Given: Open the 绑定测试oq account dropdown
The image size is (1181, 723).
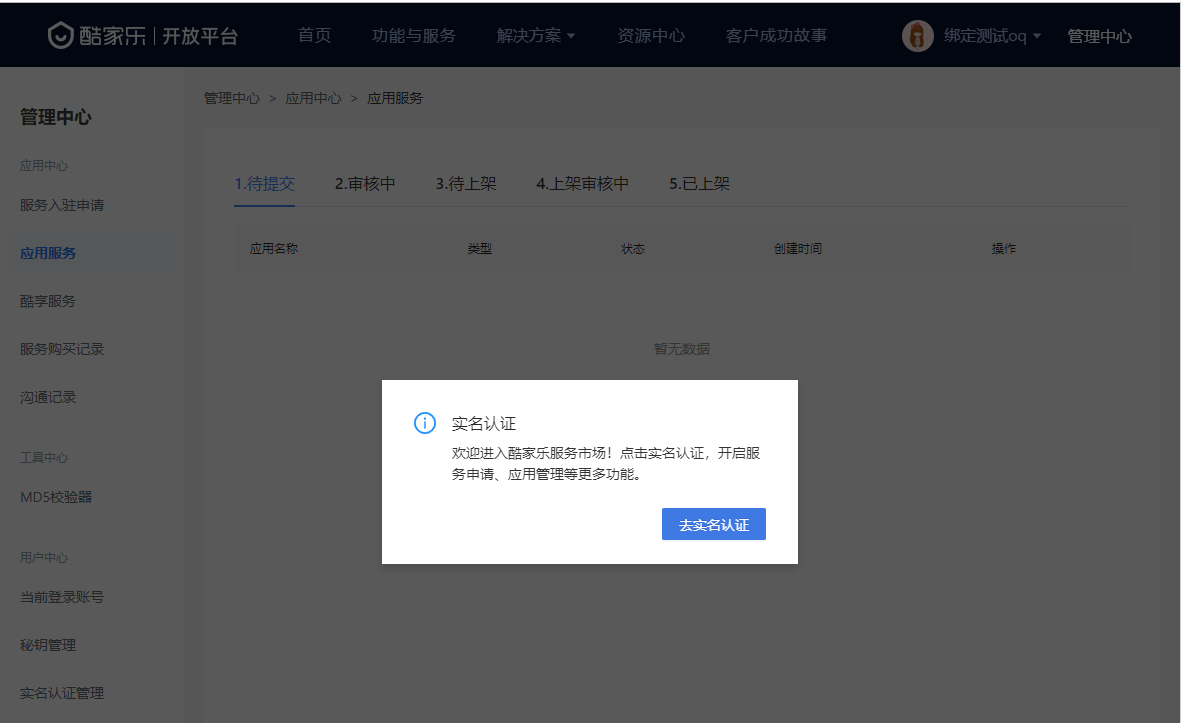Looking at the screenshot, I should tap(992, 36).
